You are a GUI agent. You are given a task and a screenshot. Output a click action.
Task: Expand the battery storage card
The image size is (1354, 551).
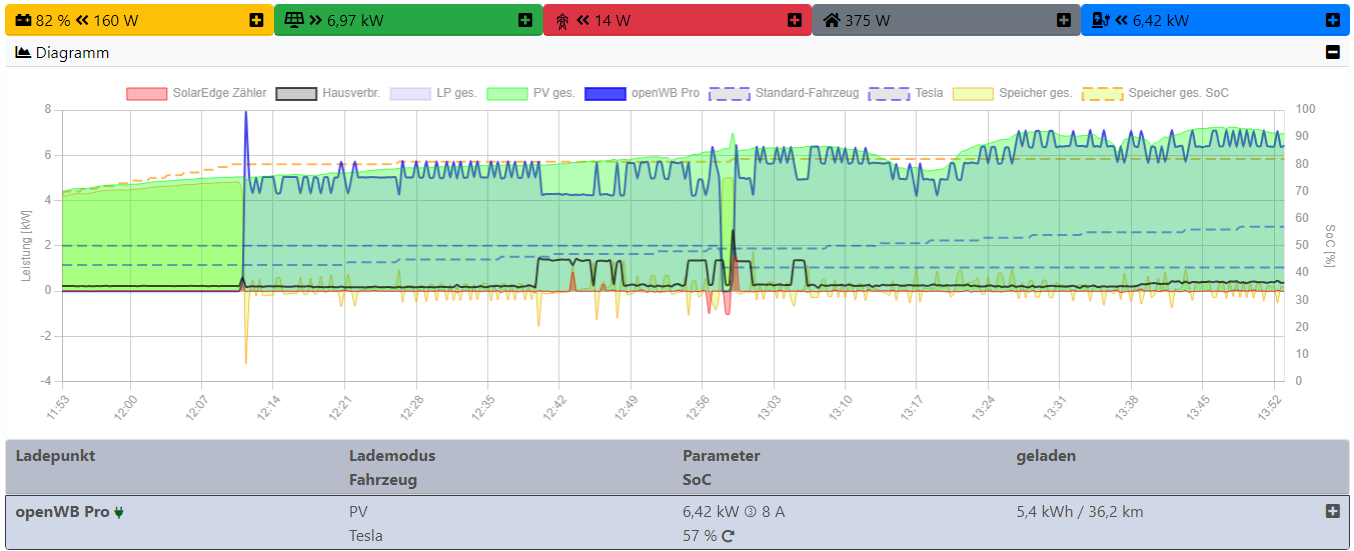[x=257, y=20]
